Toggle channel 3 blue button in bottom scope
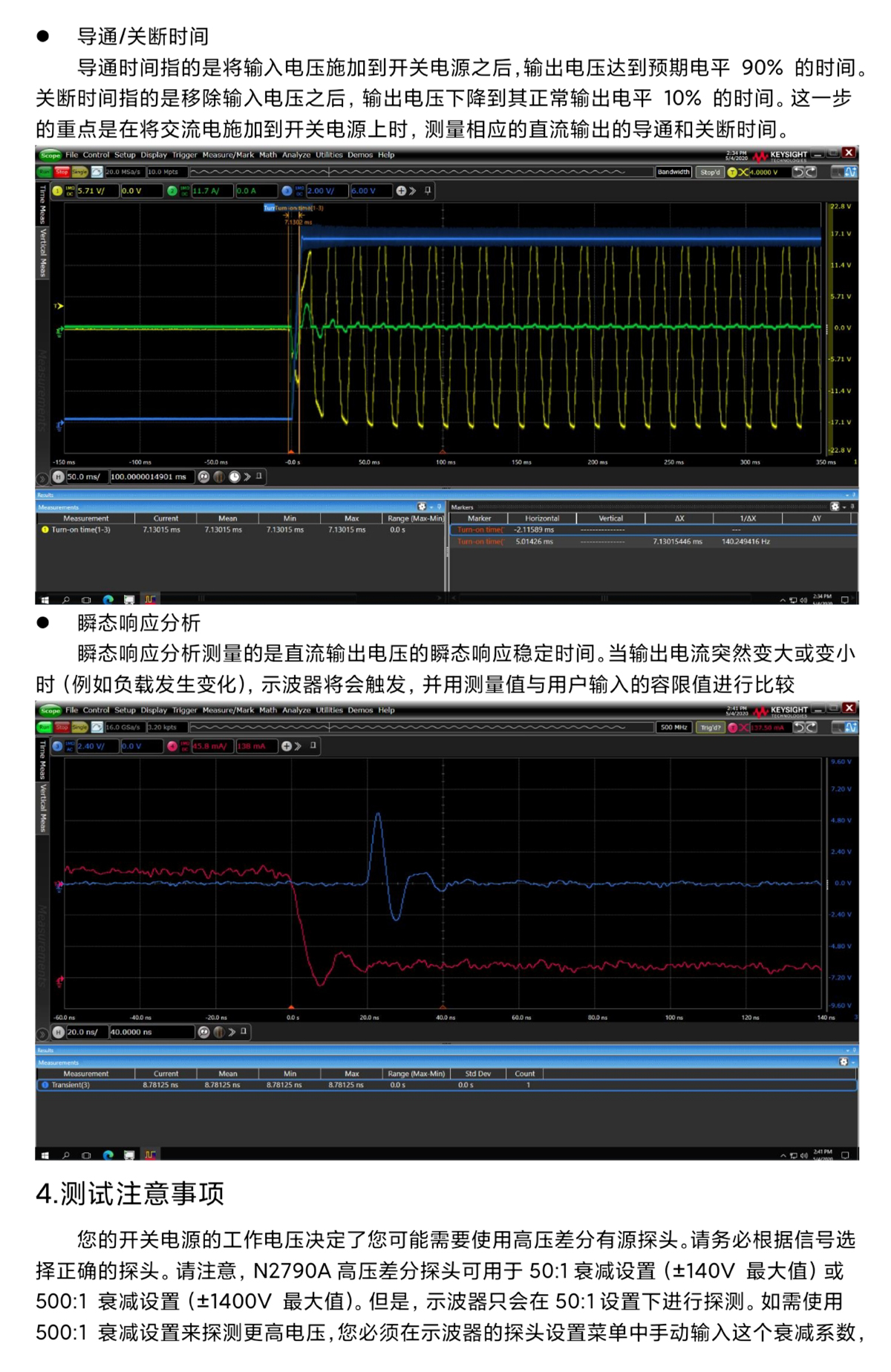Image resolution: width=891 pixels, height=1372 pixels. pos(57,746)
